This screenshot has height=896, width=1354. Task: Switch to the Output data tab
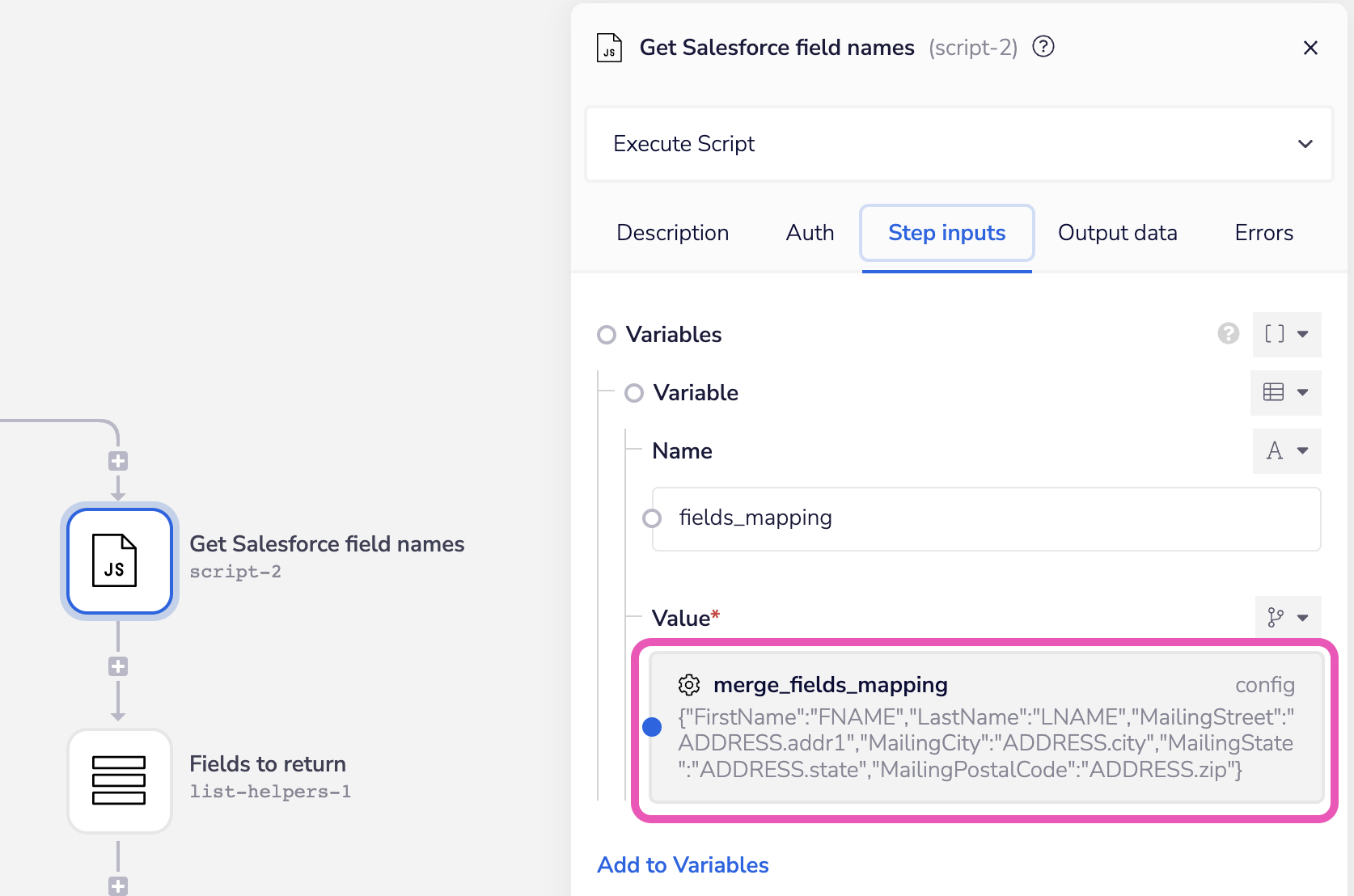pos(1117,233)
